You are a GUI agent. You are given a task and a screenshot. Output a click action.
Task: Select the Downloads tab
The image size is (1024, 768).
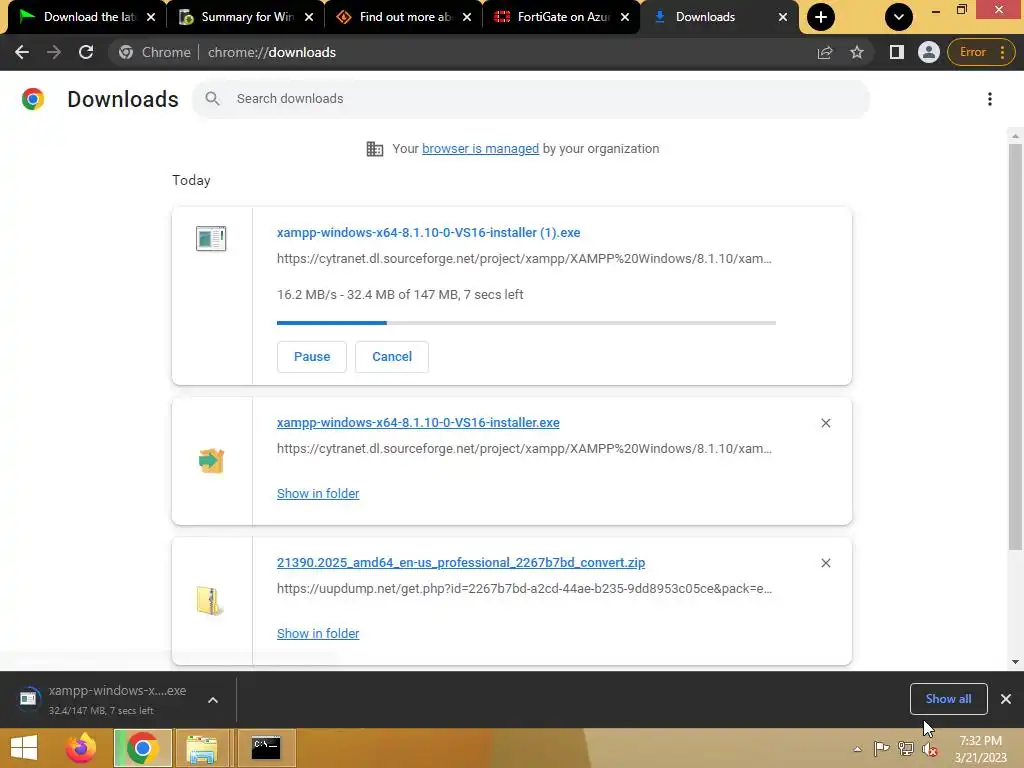[x=719, y=17]
